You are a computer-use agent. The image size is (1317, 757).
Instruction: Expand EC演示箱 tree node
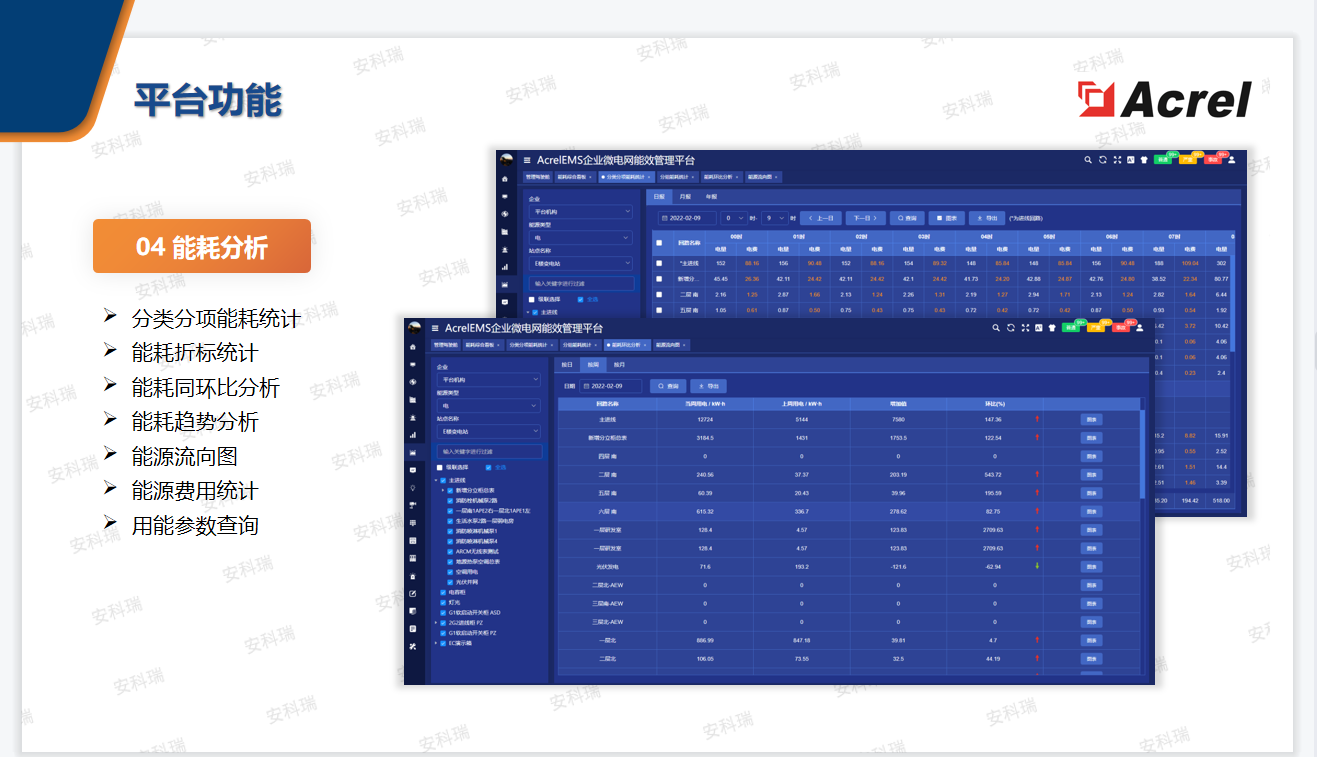click(436, 643)
